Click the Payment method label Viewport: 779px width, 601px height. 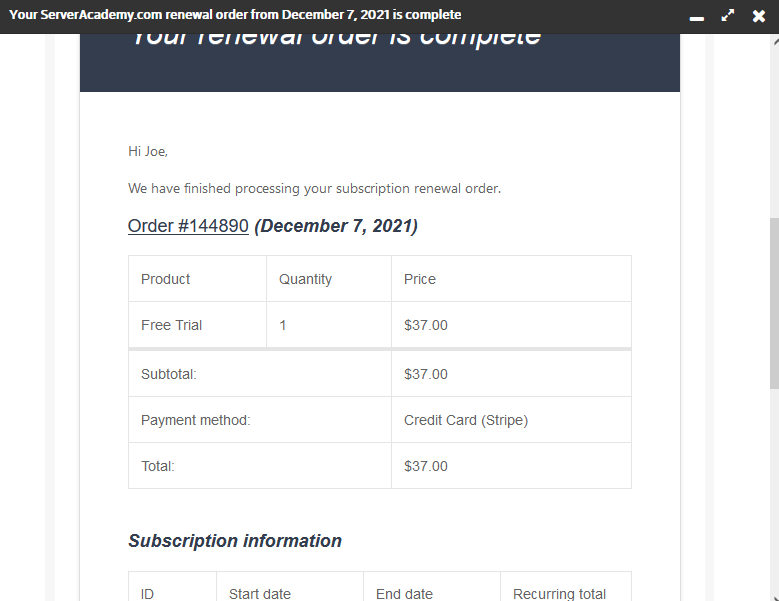pos(196,420)
